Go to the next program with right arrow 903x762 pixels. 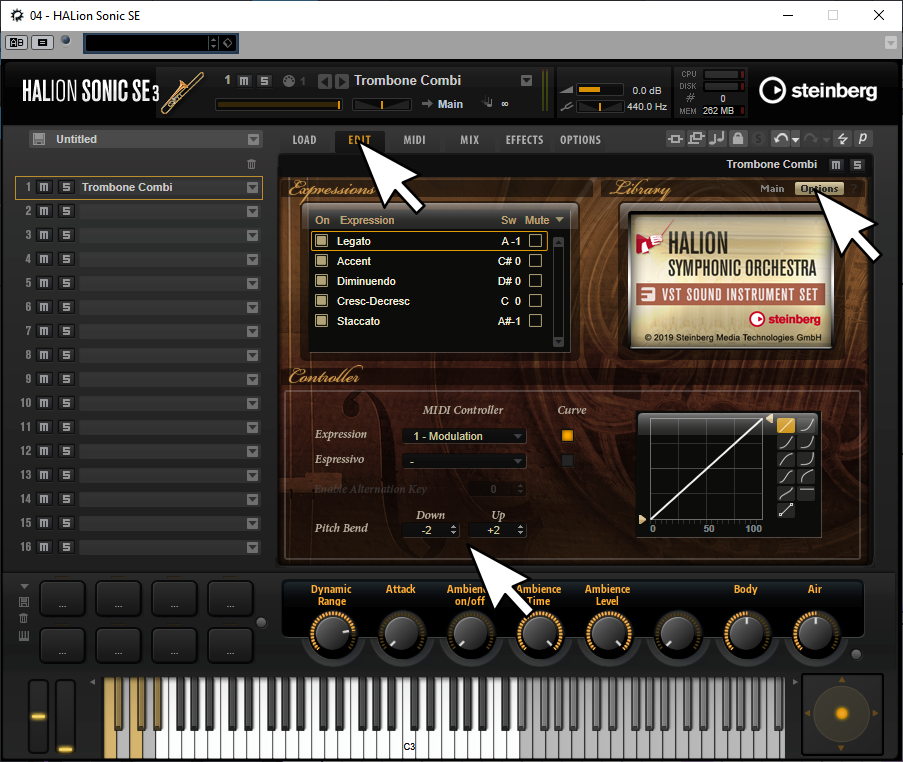342,81
